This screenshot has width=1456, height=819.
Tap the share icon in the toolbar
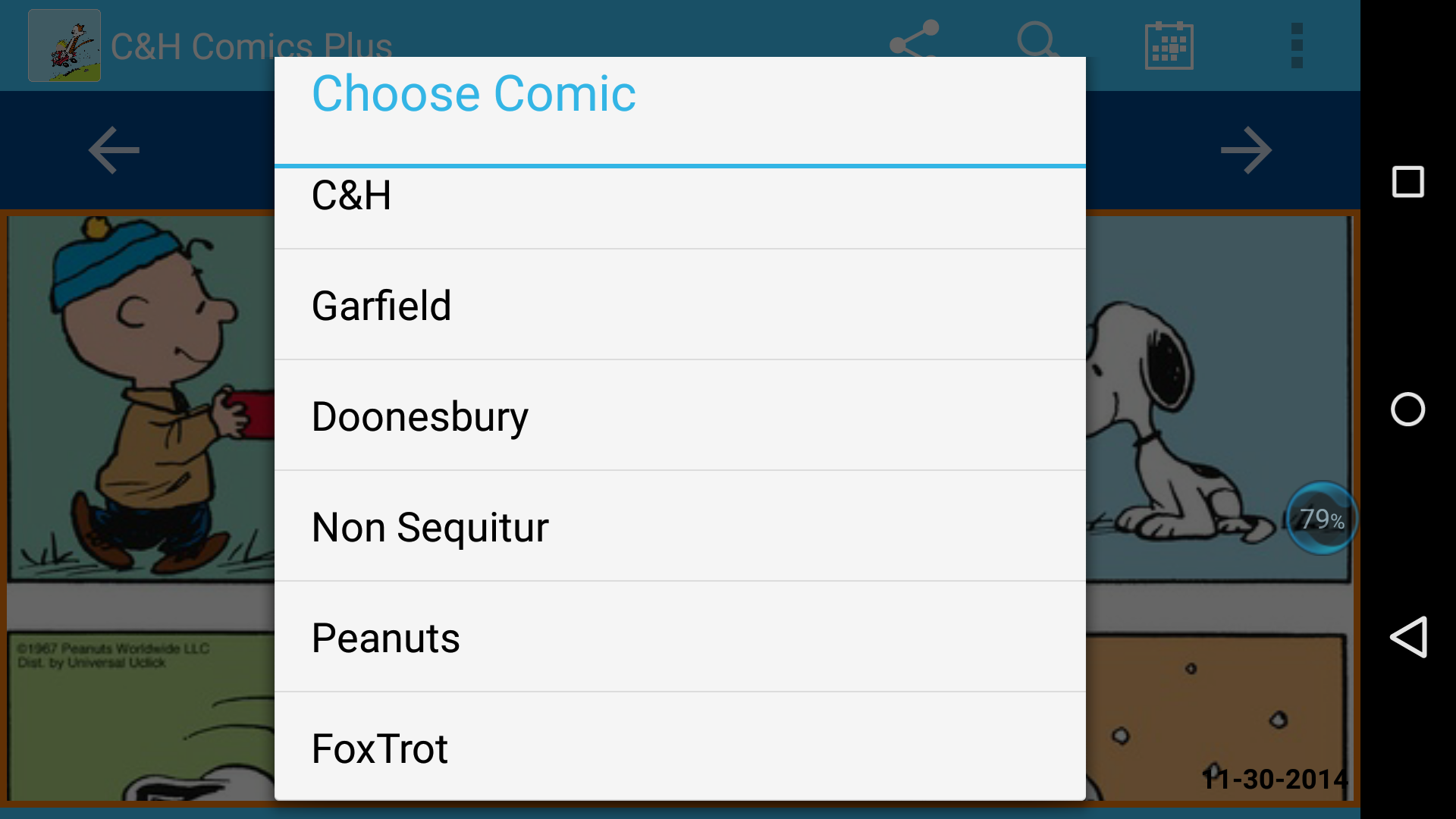tap(914, 38)
